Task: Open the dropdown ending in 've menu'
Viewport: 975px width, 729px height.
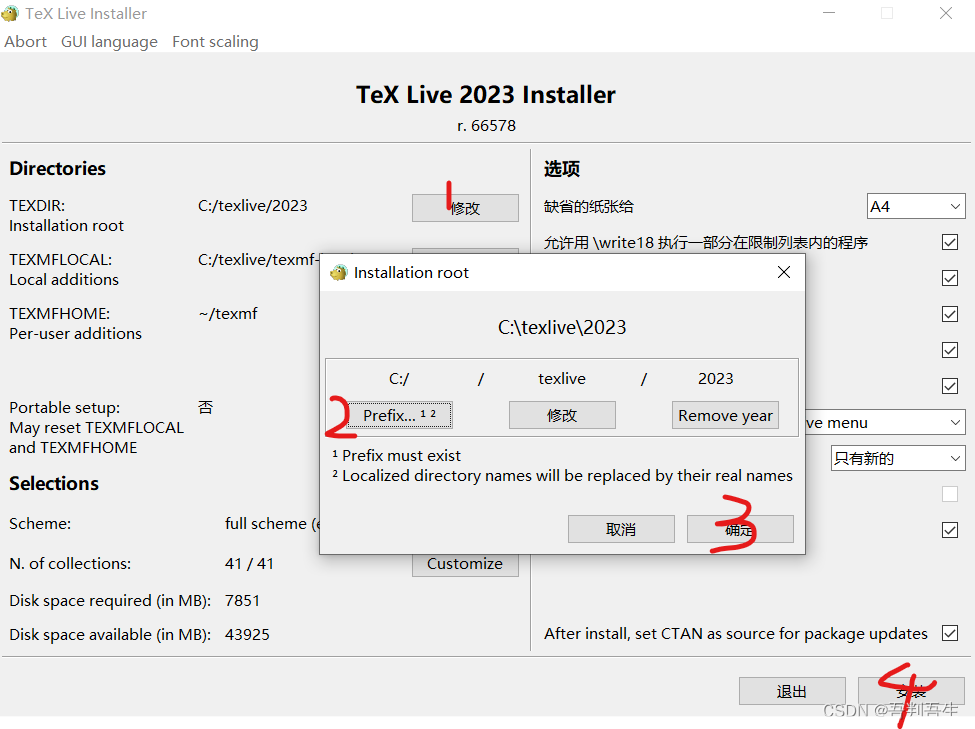Action: [885, 423]
